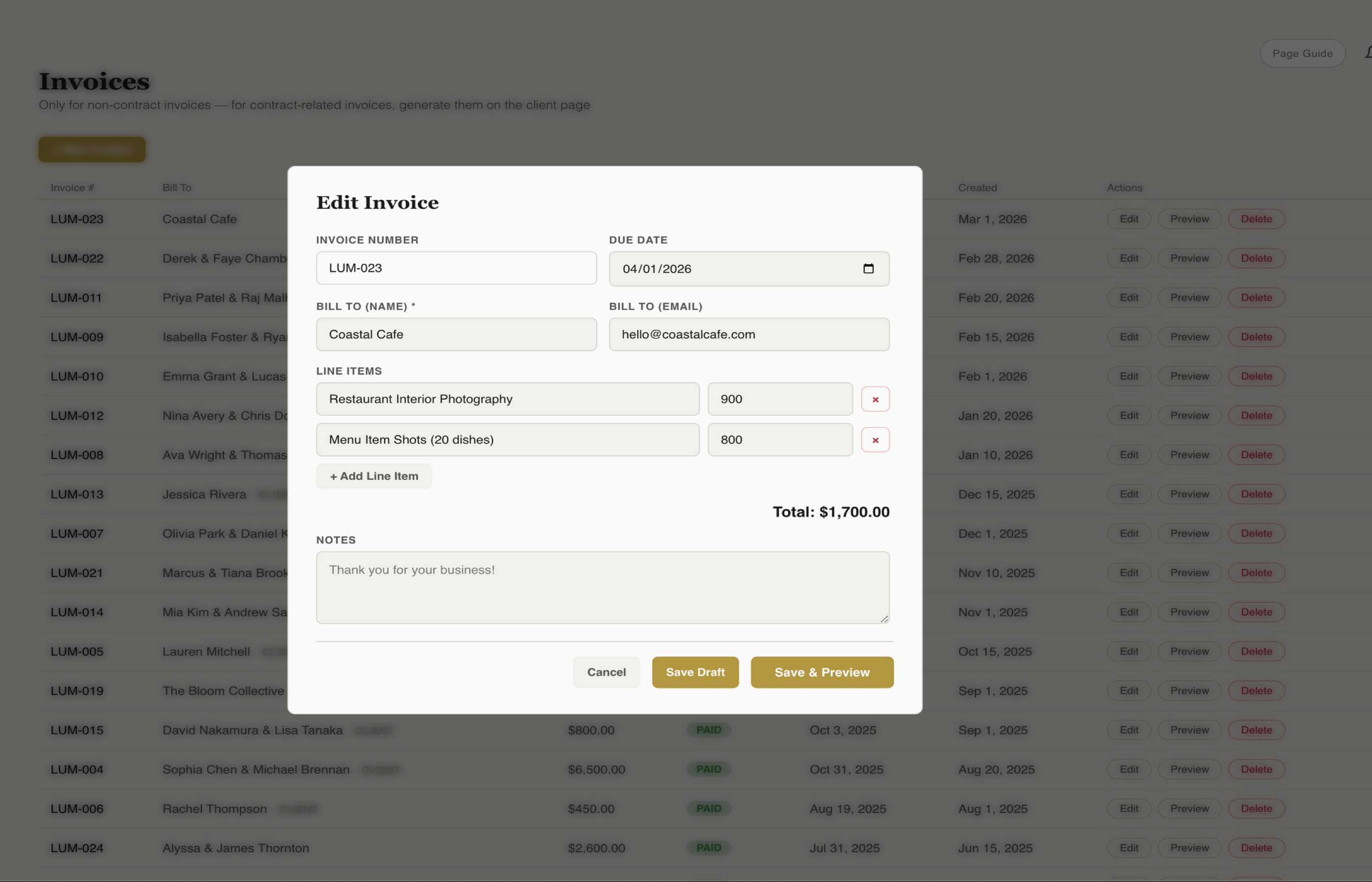The image size is (1372, 882).
Task: Edit invoice LUM-022
Action: (x=1128, y=258)
